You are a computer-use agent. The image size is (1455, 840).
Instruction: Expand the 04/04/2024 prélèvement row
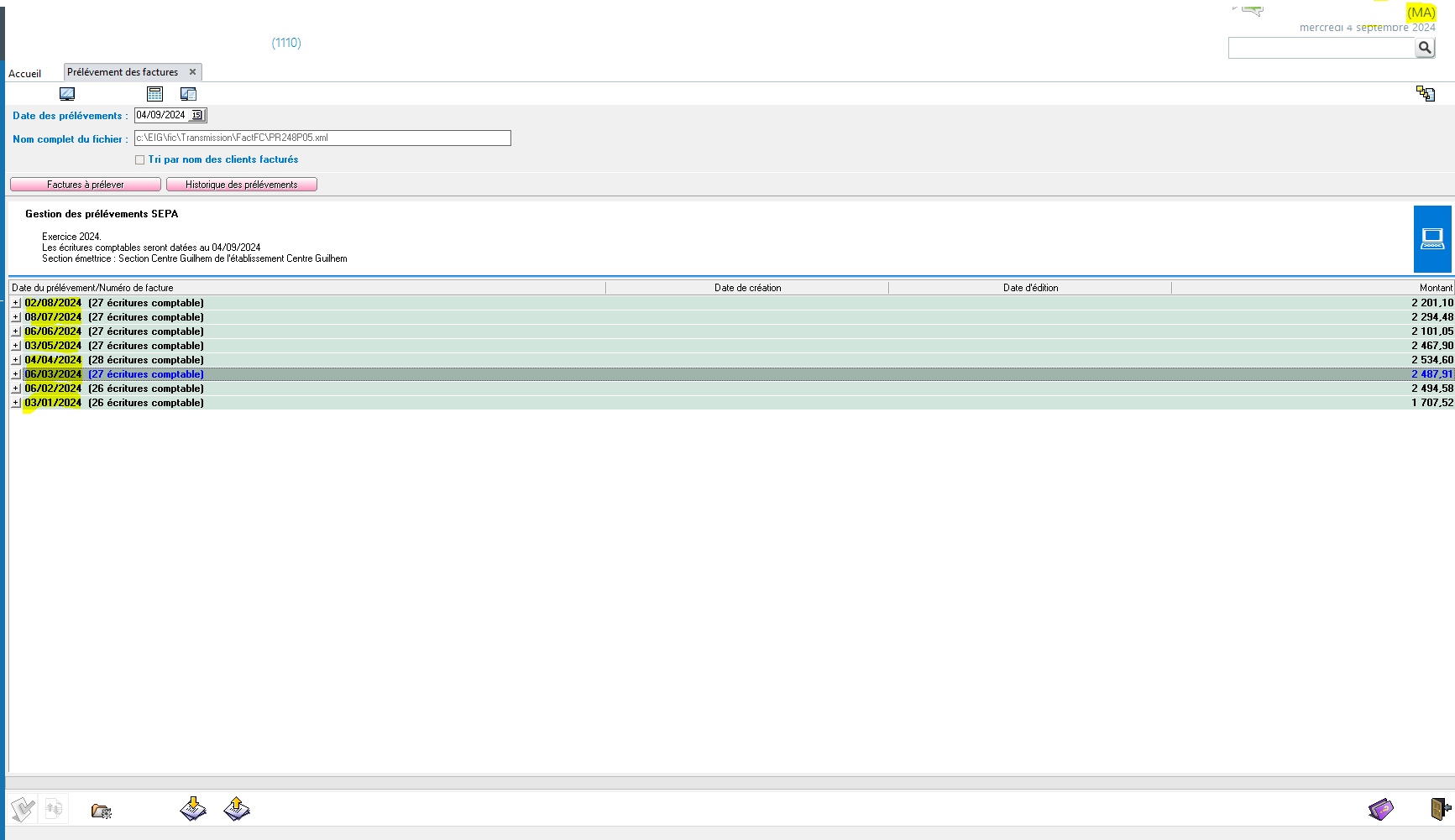(x=16, y=360)
